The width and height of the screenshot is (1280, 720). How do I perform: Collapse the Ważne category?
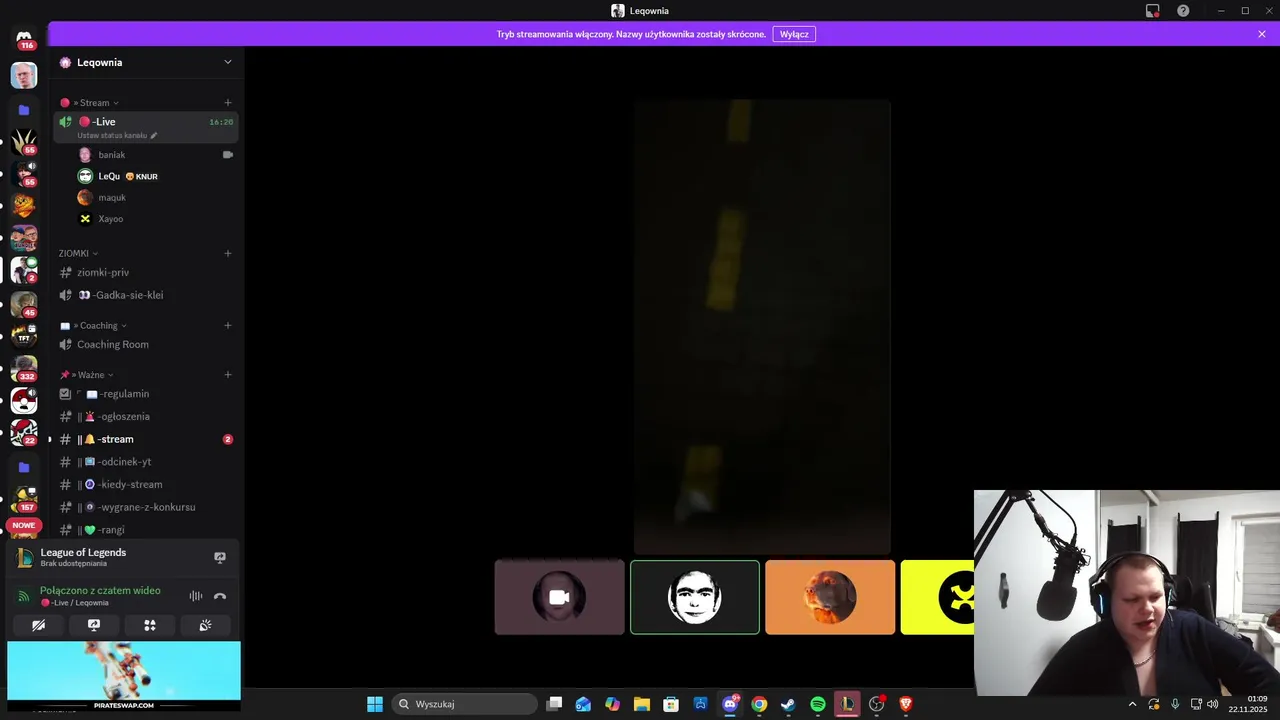tap(87, 375)
